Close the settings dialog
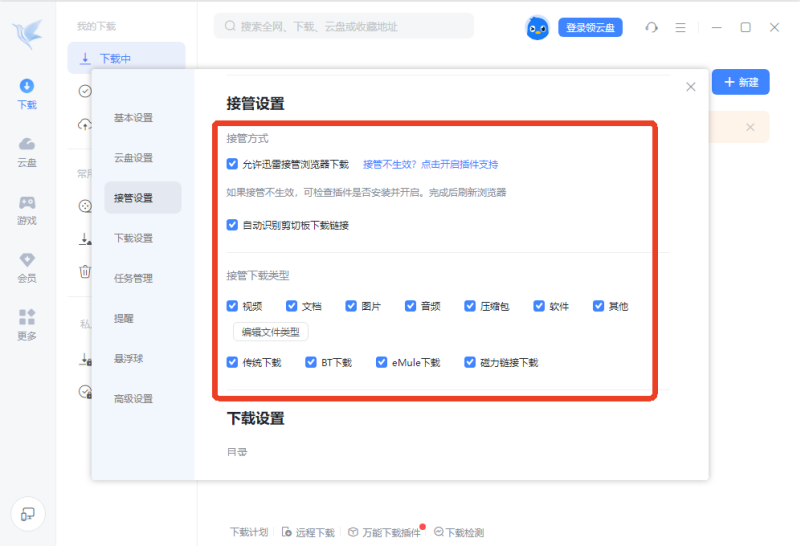Image resolution: width=800 pixels, height=546 pixels. coord(691,87)
